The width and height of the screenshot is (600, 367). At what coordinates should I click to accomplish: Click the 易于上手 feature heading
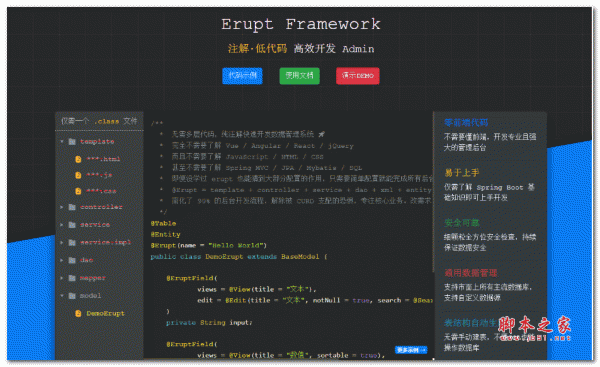click(462, 173)
